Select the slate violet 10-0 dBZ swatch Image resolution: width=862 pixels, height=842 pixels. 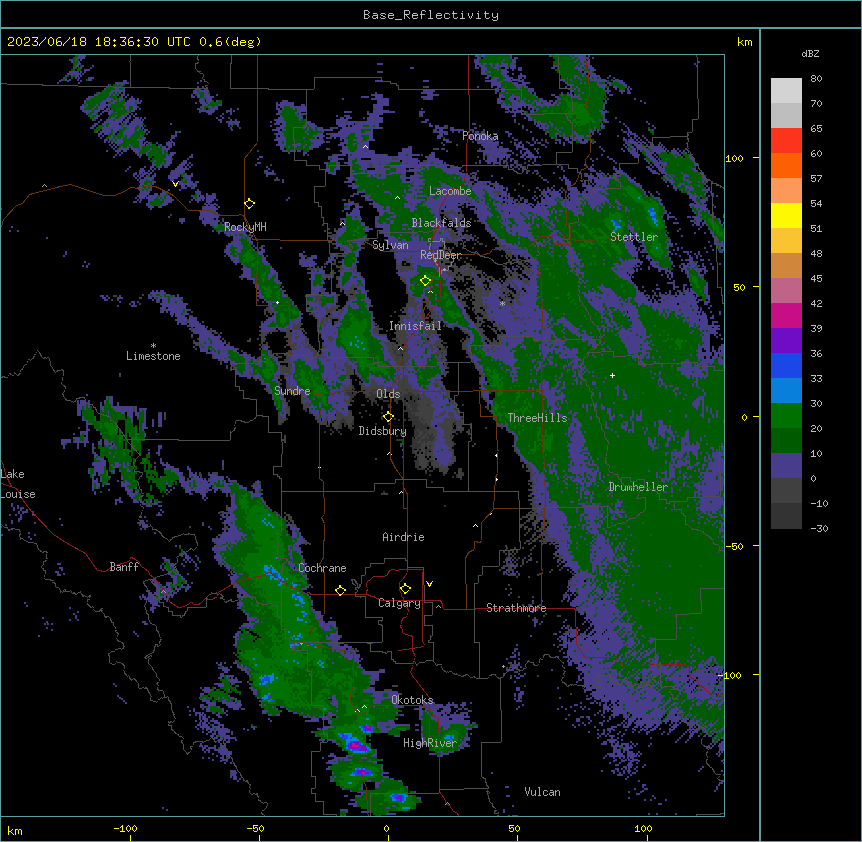[786, 466]
